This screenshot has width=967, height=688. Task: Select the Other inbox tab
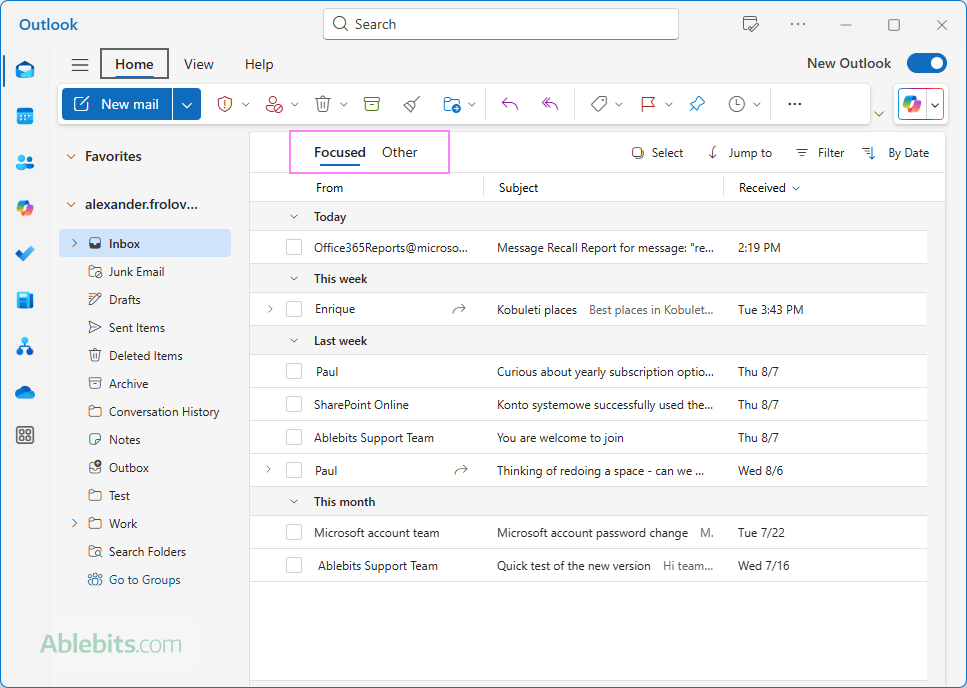(x=400, y=152)
